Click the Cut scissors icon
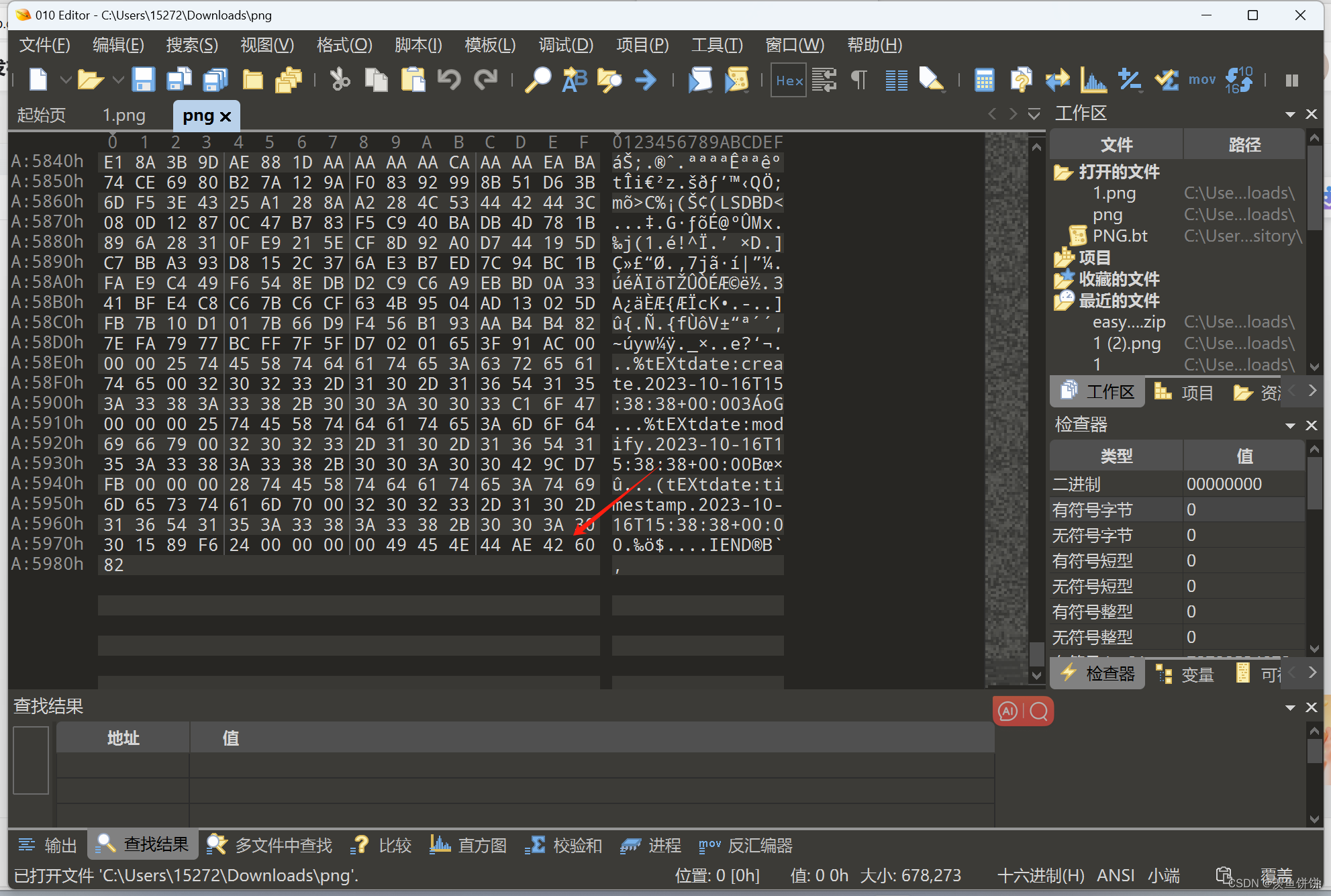 [x=340, y=80]
